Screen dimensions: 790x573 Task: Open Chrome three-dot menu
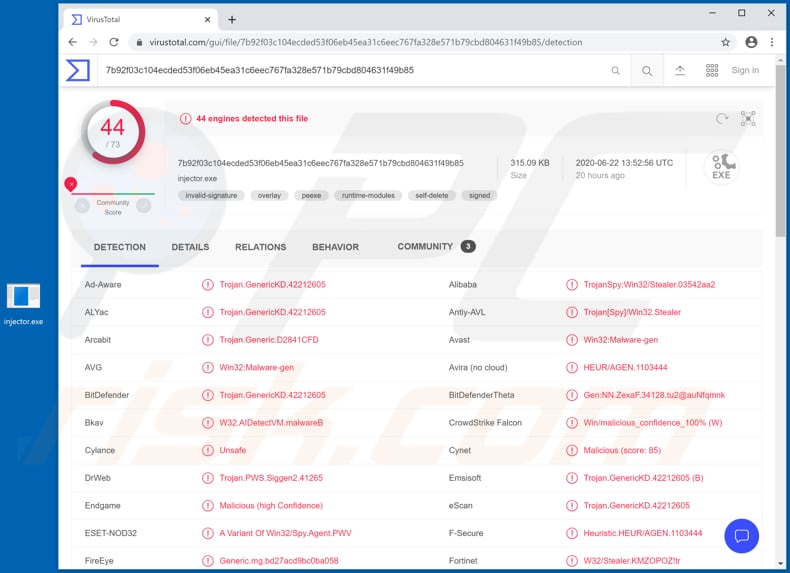(772, 42)
